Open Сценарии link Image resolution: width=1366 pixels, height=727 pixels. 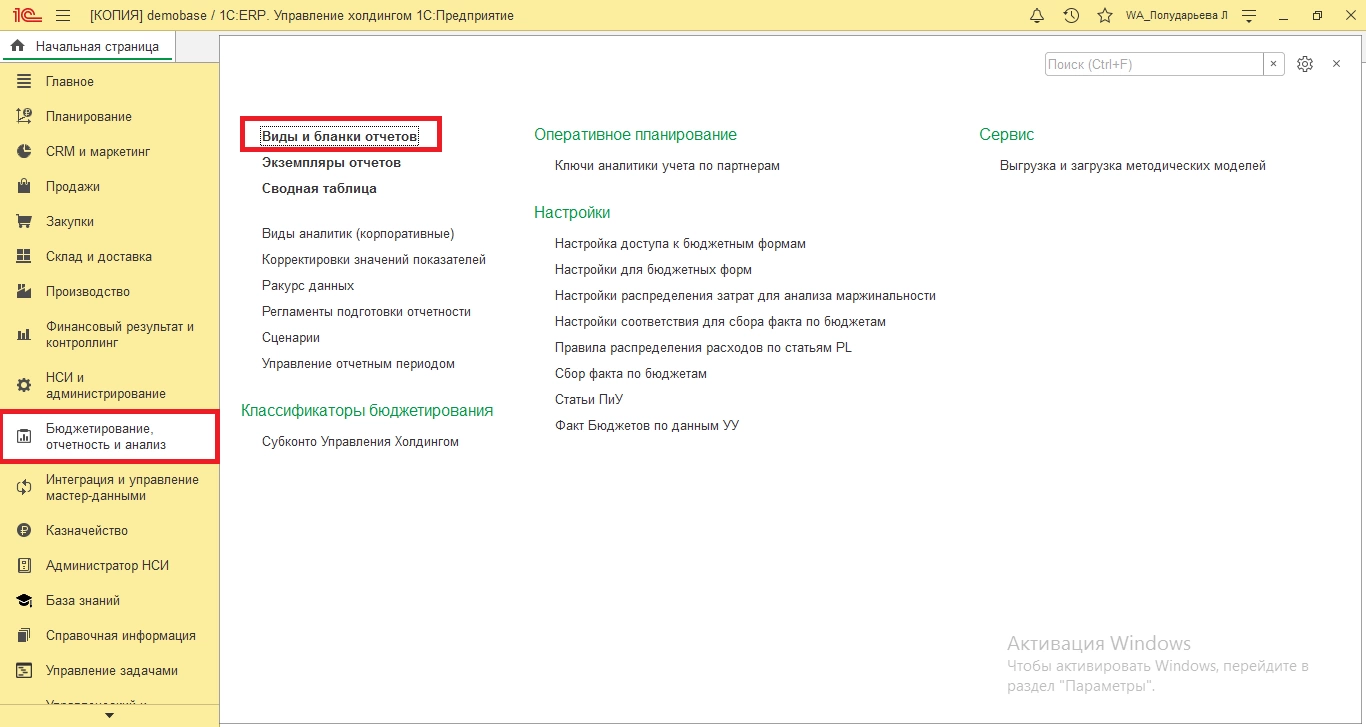pos(291,337)
